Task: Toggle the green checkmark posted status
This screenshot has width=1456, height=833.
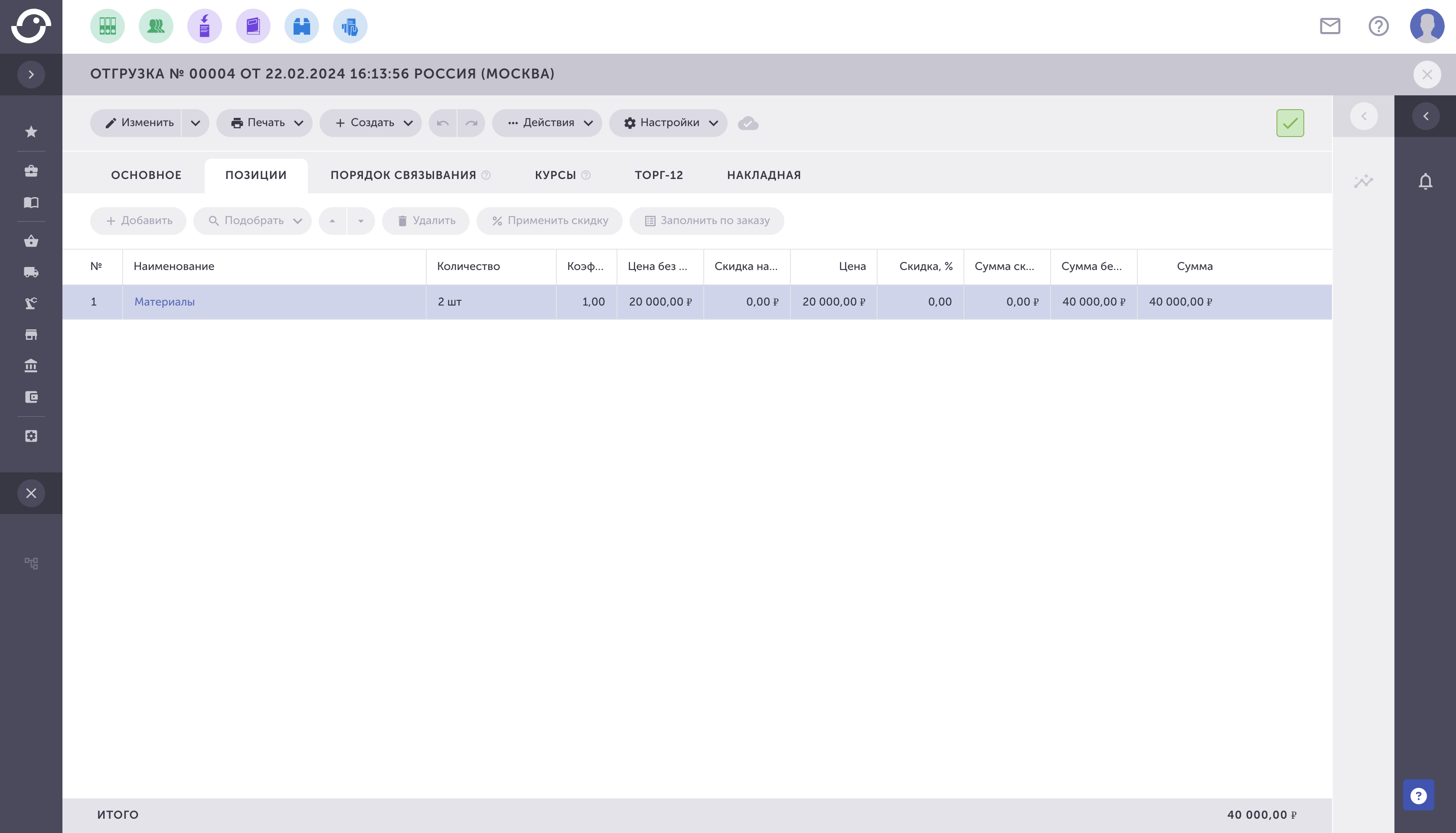Action: coord(1290,123)
